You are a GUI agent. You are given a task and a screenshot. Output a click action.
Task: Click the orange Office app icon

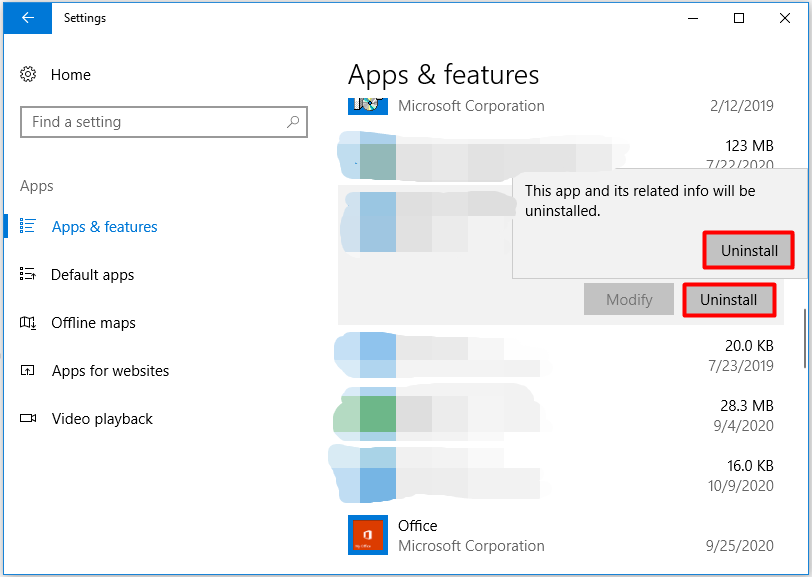click(367, 534)
